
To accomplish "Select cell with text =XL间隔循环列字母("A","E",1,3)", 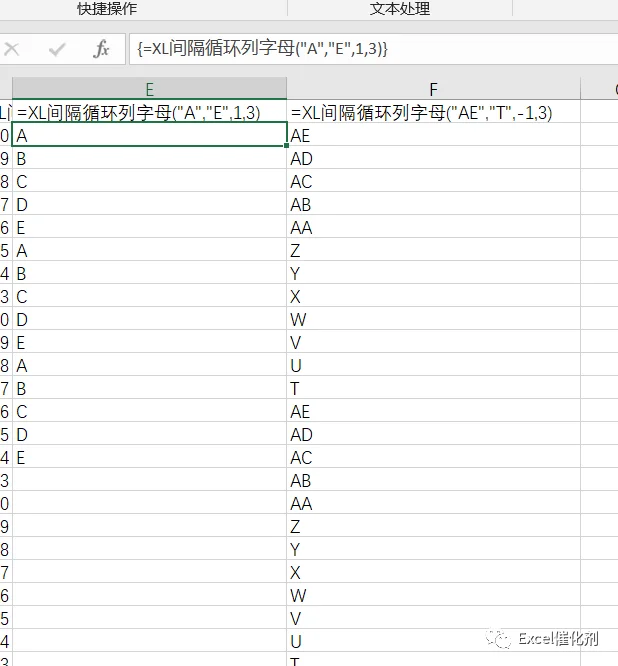I will click(150, 113).
